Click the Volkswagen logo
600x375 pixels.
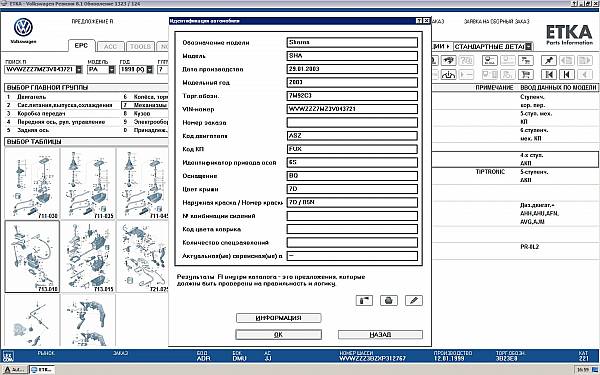tap(23, 28)
